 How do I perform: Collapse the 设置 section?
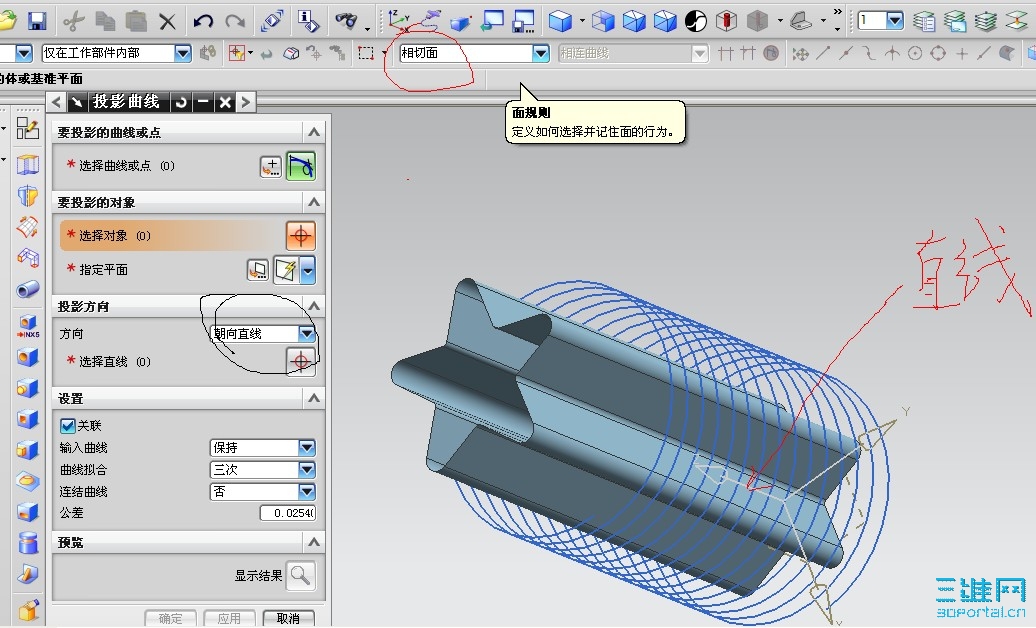(x=314, y=398)
